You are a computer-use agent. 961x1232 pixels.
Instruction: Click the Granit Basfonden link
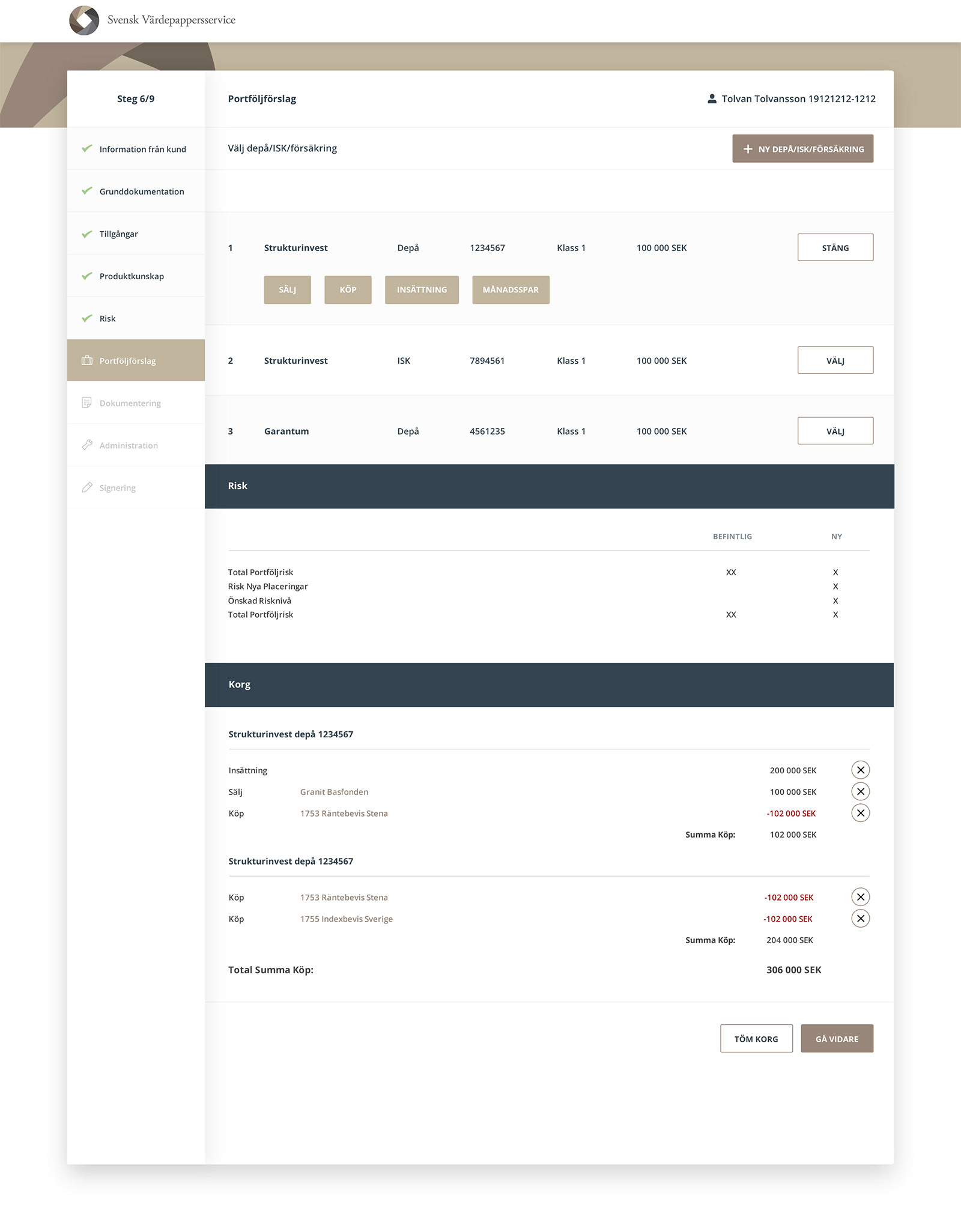coord(334,792)
